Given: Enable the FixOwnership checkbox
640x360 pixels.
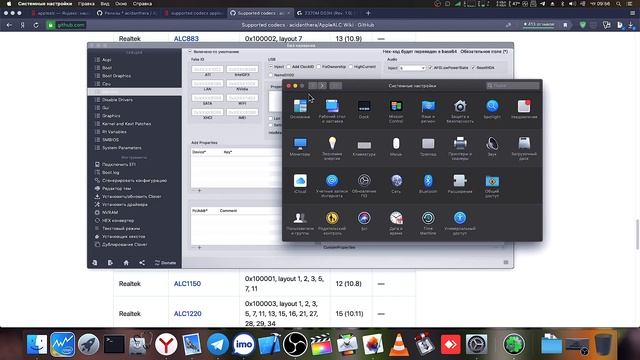Looking at the screenshot, I should (x=318, y=67).
